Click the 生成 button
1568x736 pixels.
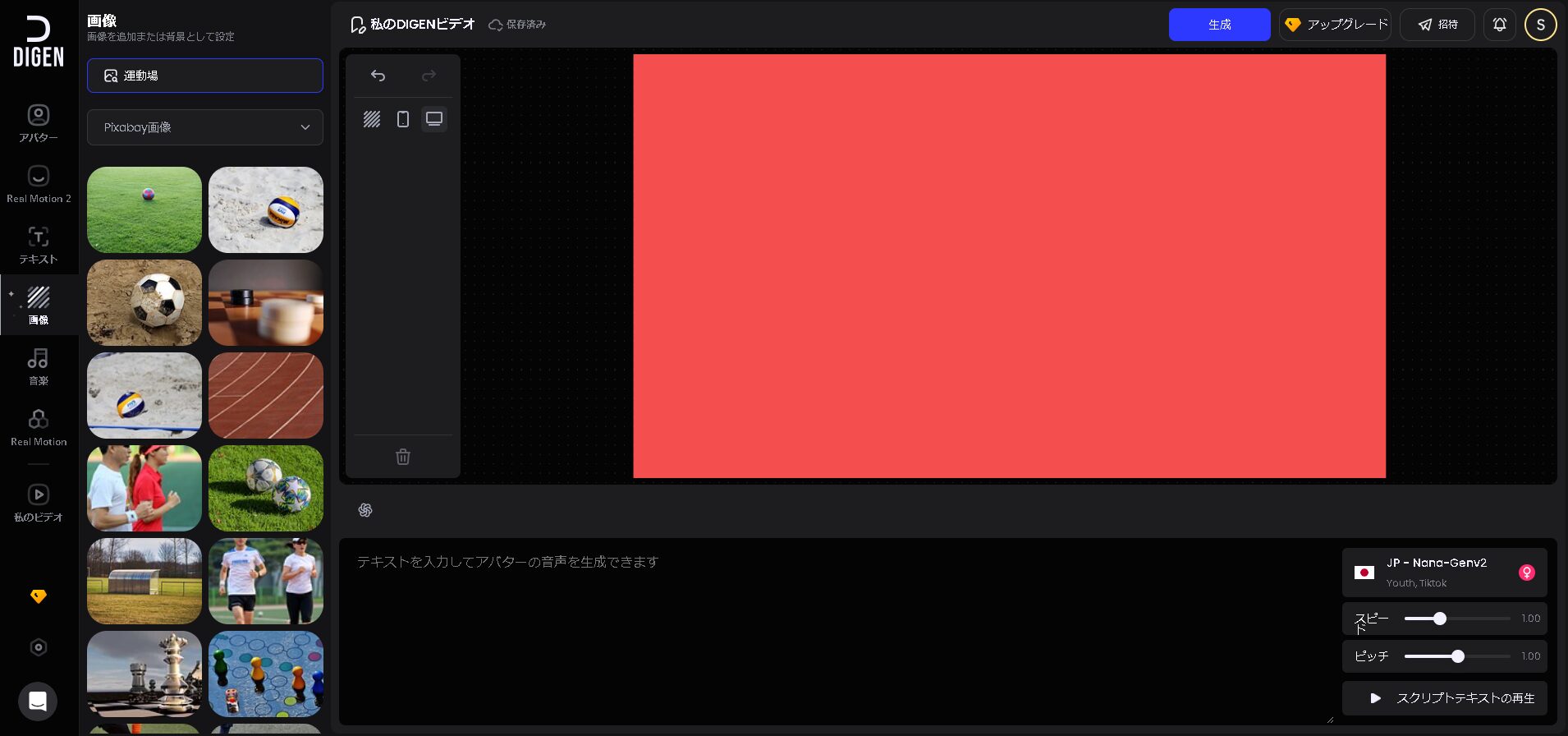pyautogui.click(x=1220, y=25)
